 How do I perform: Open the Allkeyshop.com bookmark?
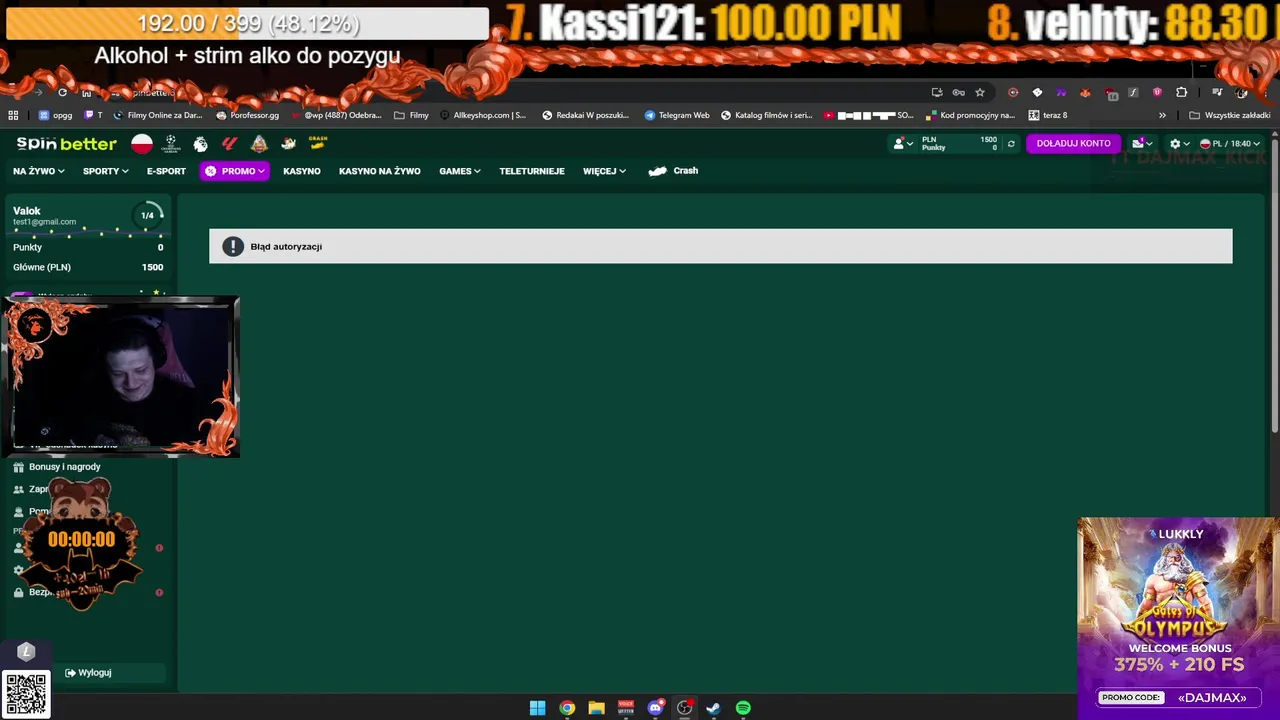(x=483, y=115)
